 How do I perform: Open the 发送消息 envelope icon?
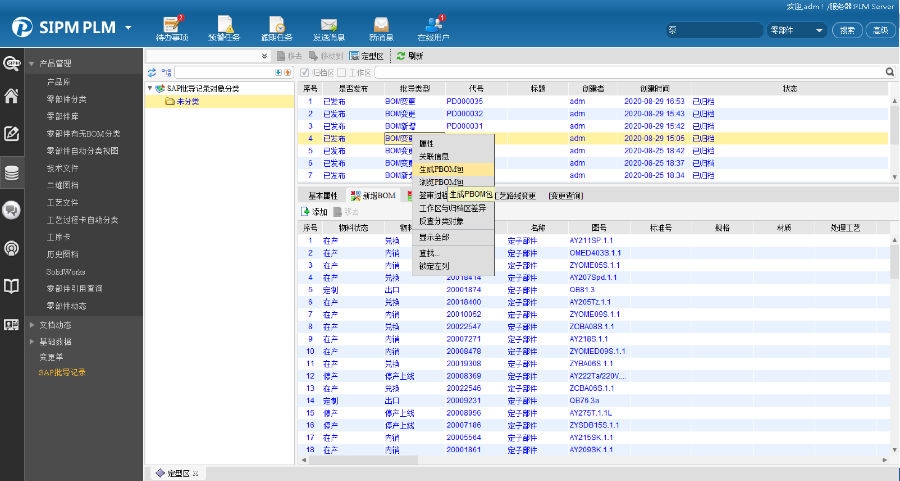(328, 24)
